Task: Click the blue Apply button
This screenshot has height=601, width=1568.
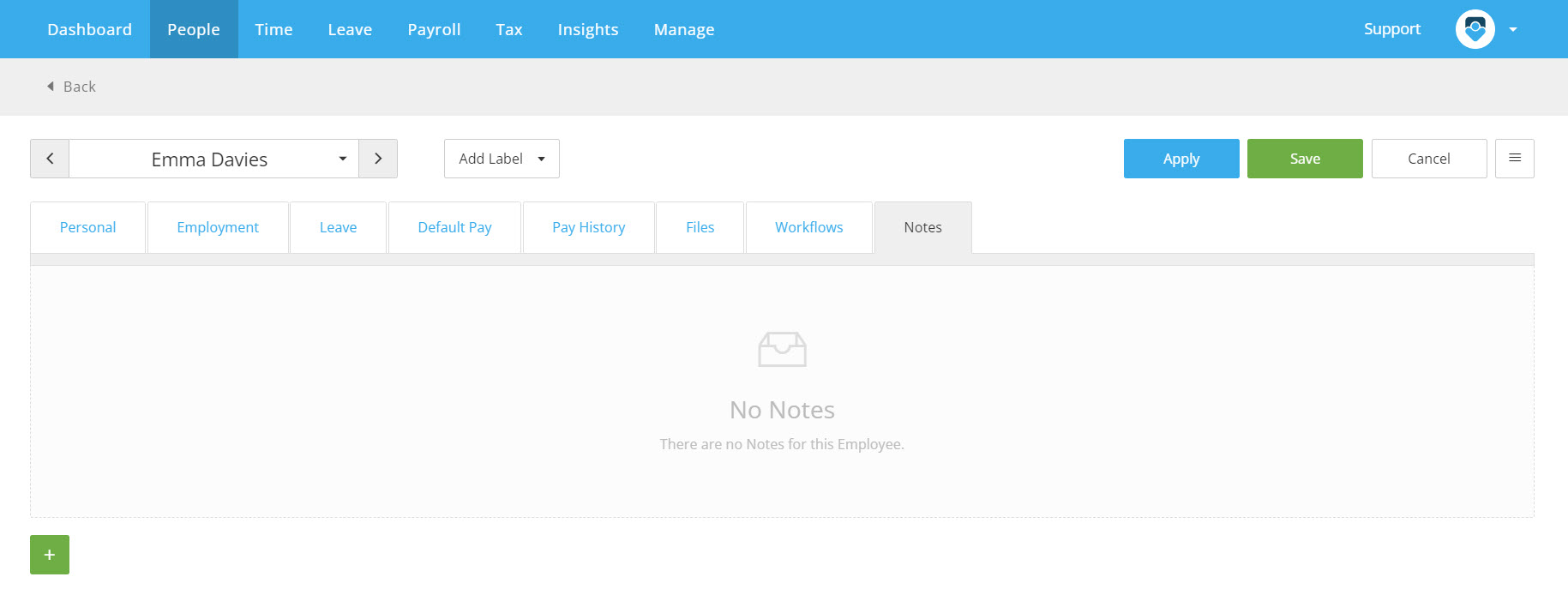Action: [1181, 159]
